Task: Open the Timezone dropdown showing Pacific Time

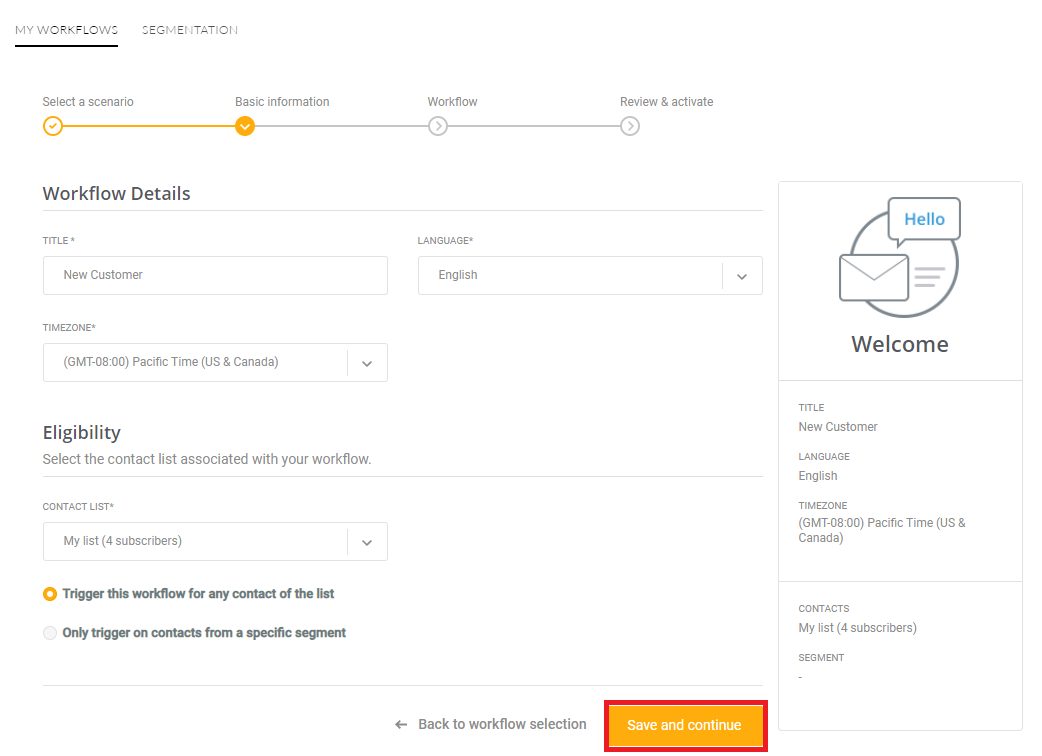Action: pos(215,362)
